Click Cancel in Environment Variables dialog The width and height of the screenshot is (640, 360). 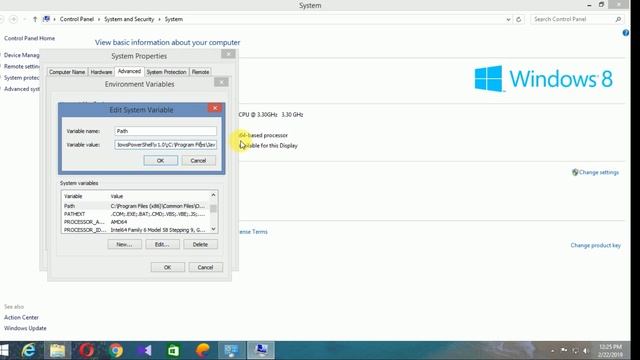tap(205, 267)
